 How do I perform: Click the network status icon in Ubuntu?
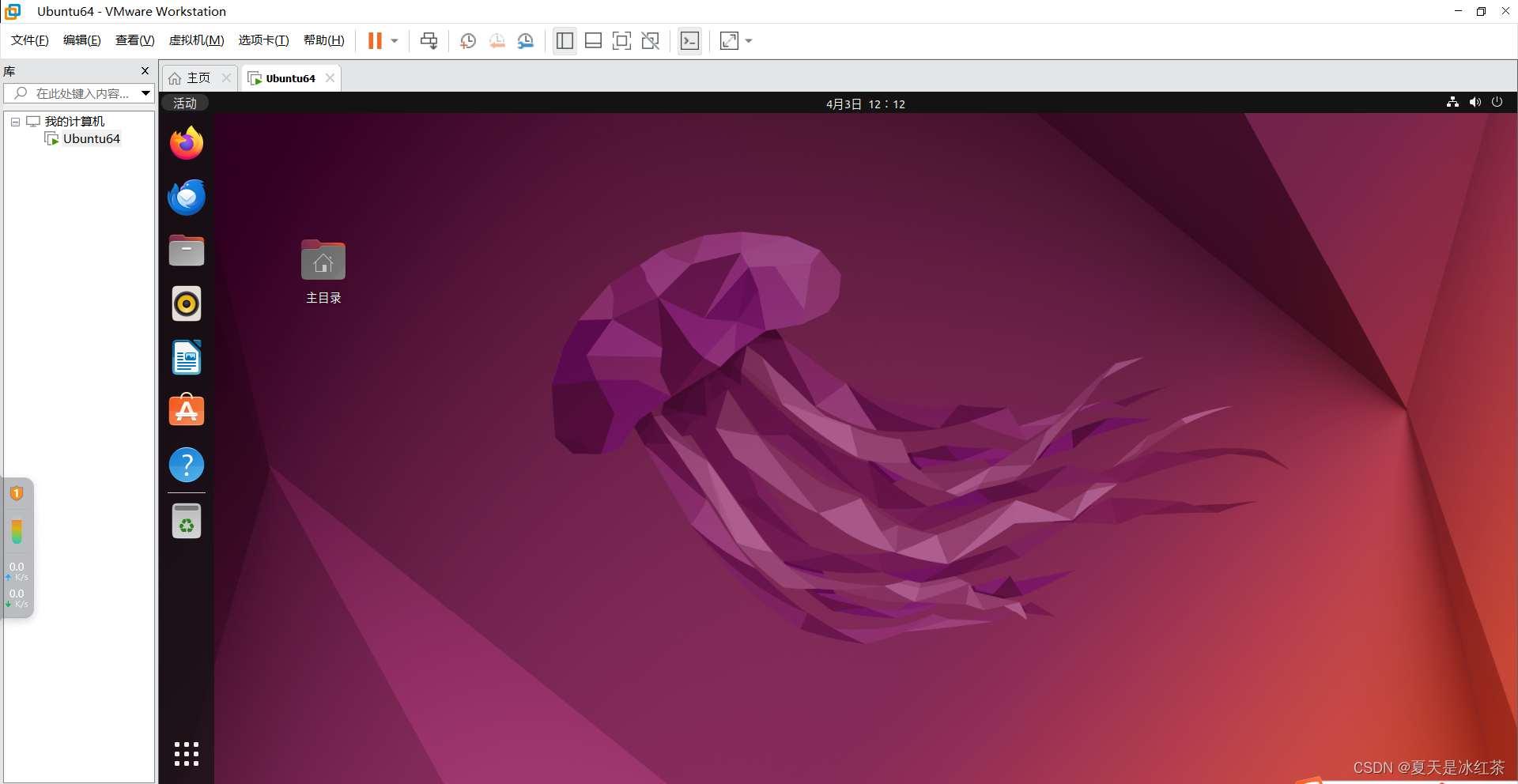pos(1452,103)
